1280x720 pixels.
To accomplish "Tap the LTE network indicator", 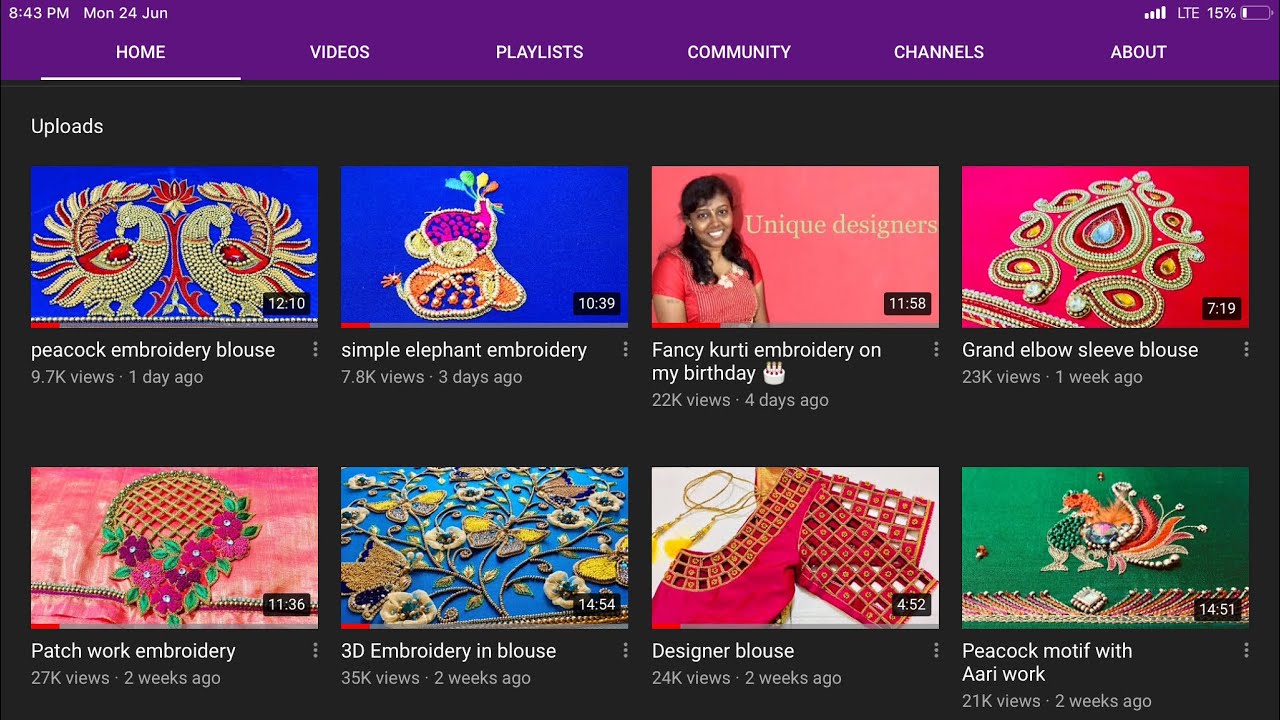I will (1188, 13).
